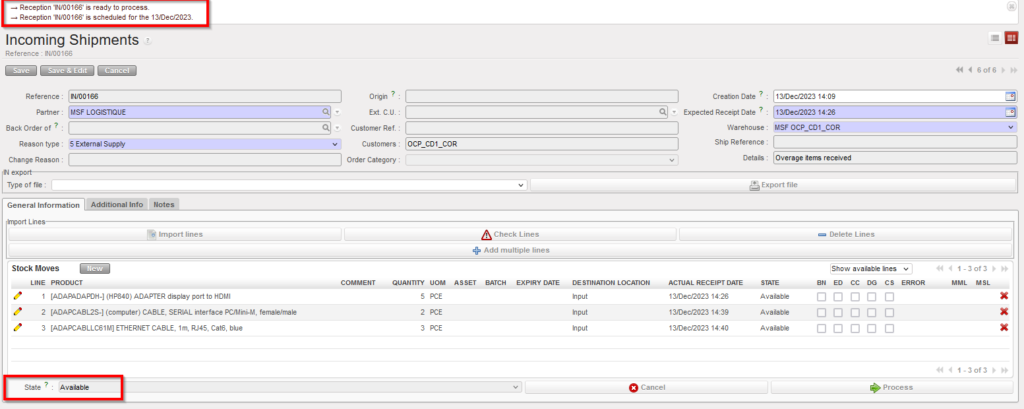
Task: Open the Notes tab
Action: pos(164,204)
